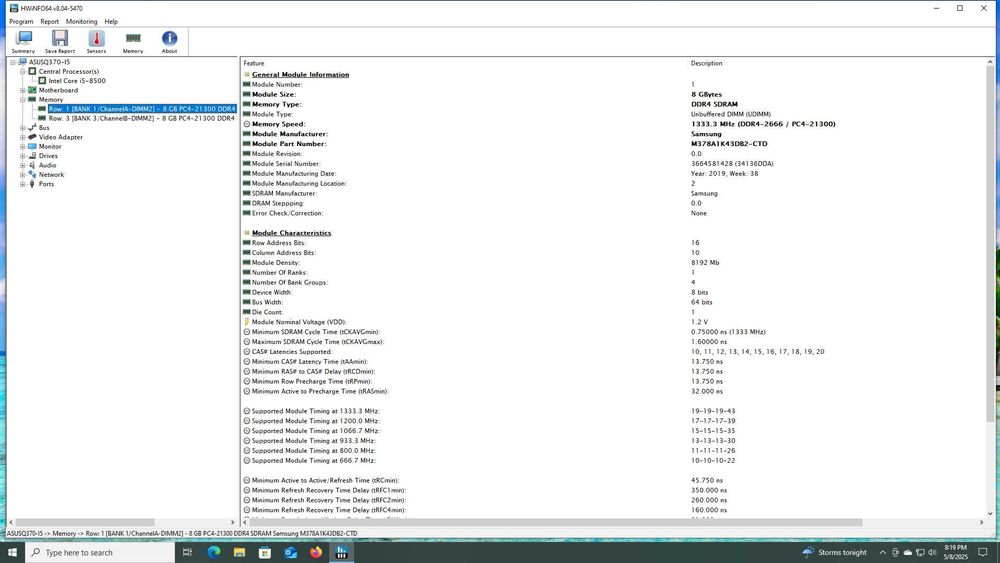Click the Audio speaker icon in the tree
Screen dimensions: 1000x563
pyautogui.click(x=32, y=165)
